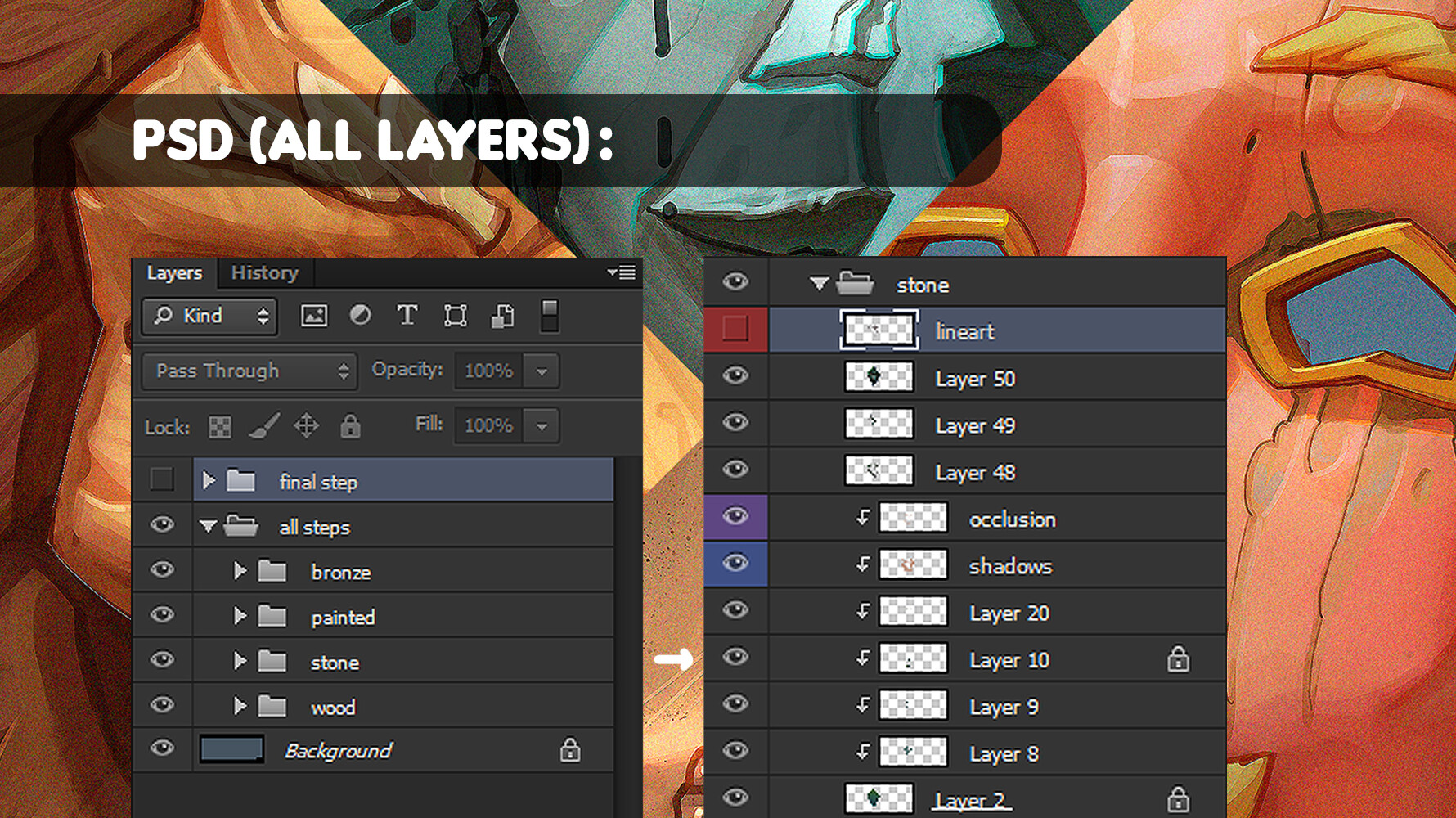Select the smart object filter icon
This screenshot has width=1456, height=818.
(501, 316)
